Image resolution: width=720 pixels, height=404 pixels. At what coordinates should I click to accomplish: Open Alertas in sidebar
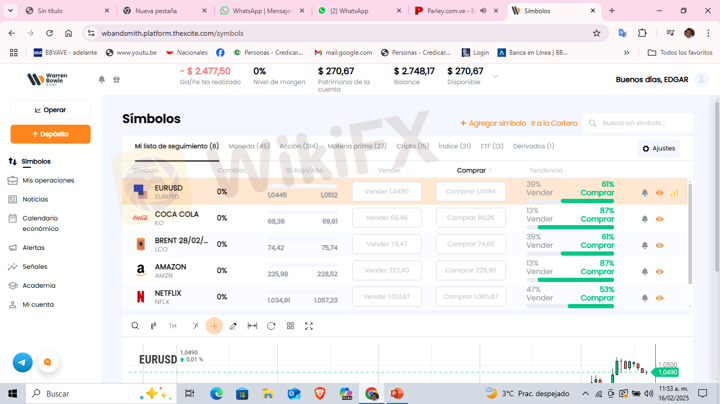(x=27, y=247)
